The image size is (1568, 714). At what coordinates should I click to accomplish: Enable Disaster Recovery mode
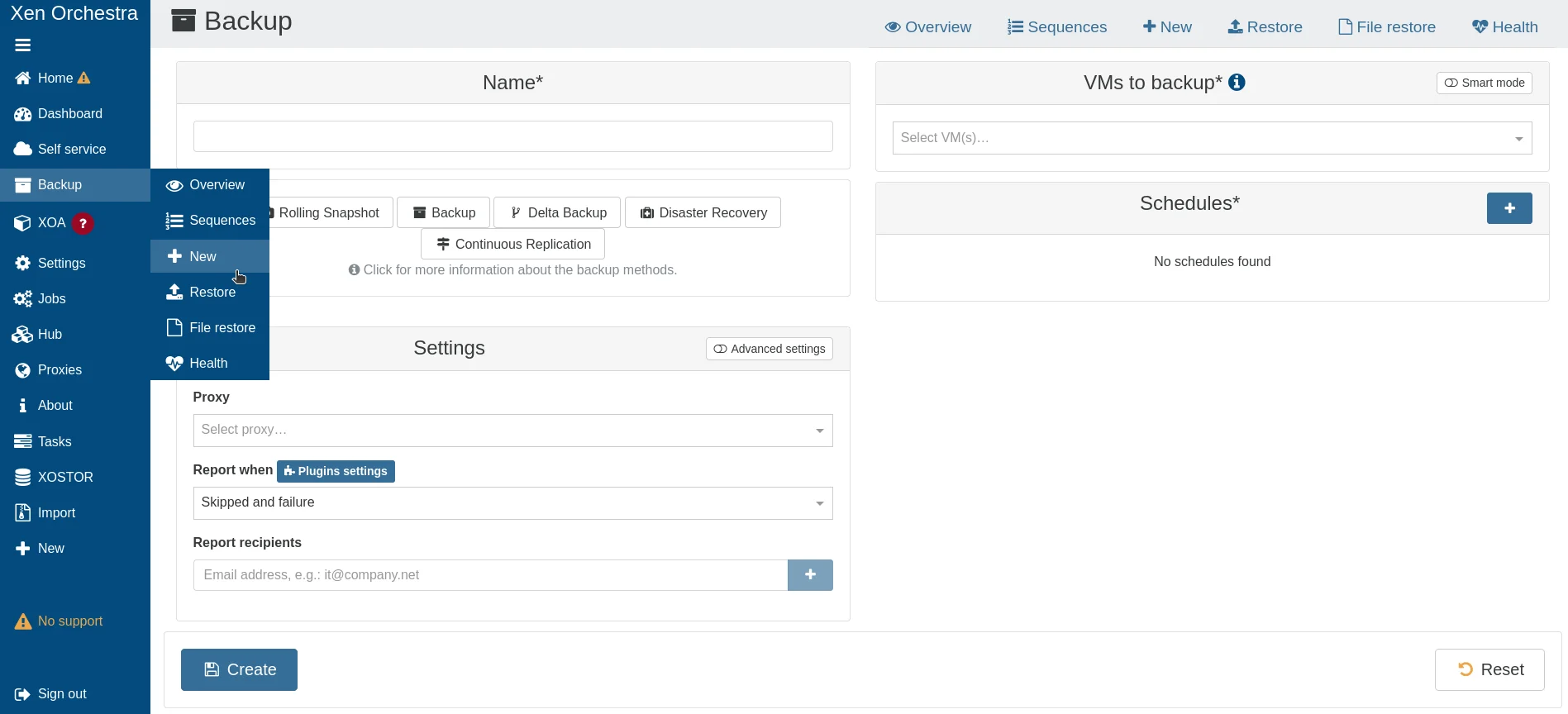[x=703, y=213]
